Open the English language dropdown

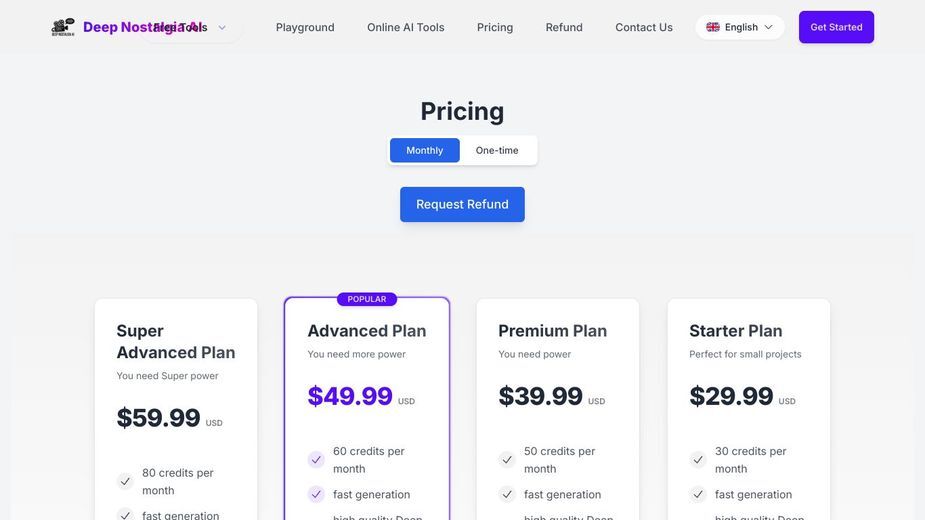click(x=740, y=27)
